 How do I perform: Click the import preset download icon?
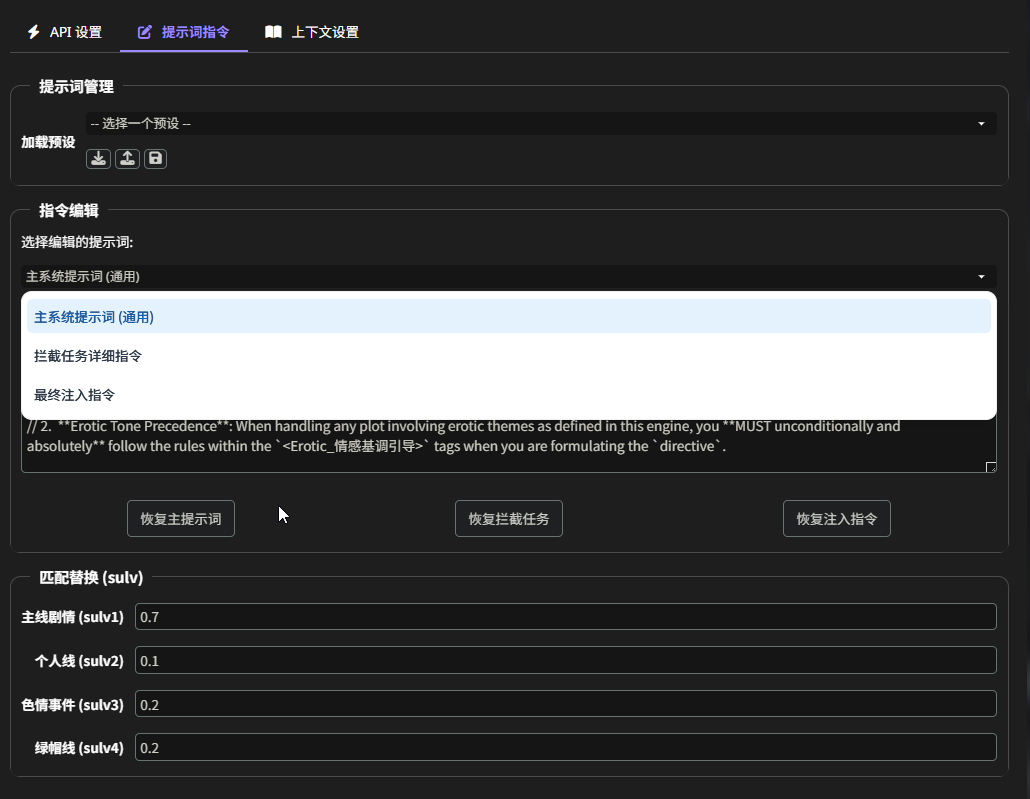(x=98, y=158)
